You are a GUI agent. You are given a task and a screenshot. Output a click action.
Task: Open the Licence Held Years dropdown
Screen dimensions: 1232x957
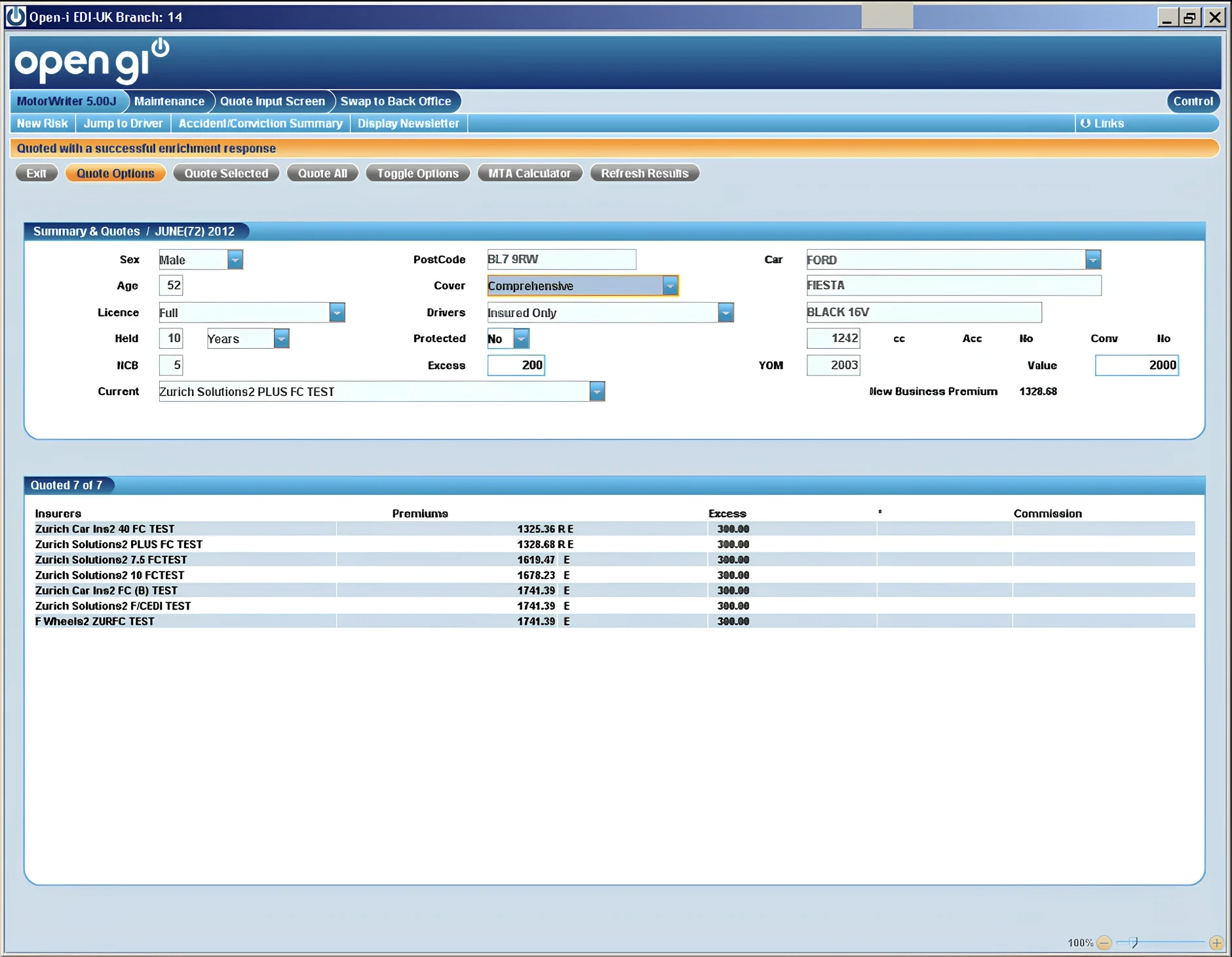click(x=281, y=338)
